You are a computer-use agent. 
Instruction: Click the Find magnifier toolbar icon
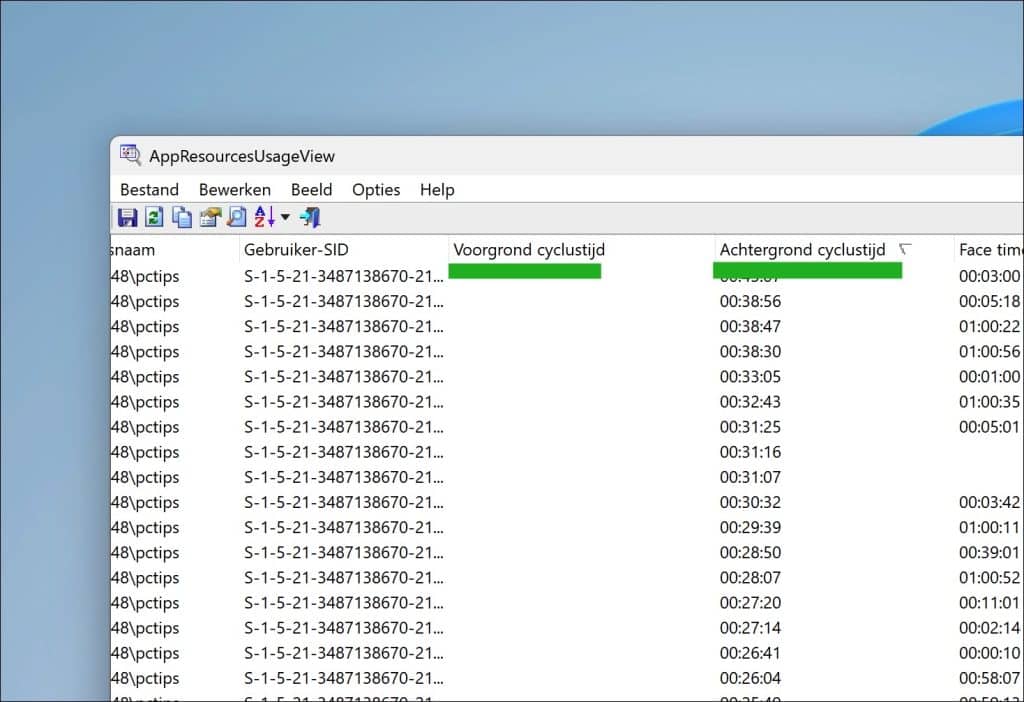point(236,217)
